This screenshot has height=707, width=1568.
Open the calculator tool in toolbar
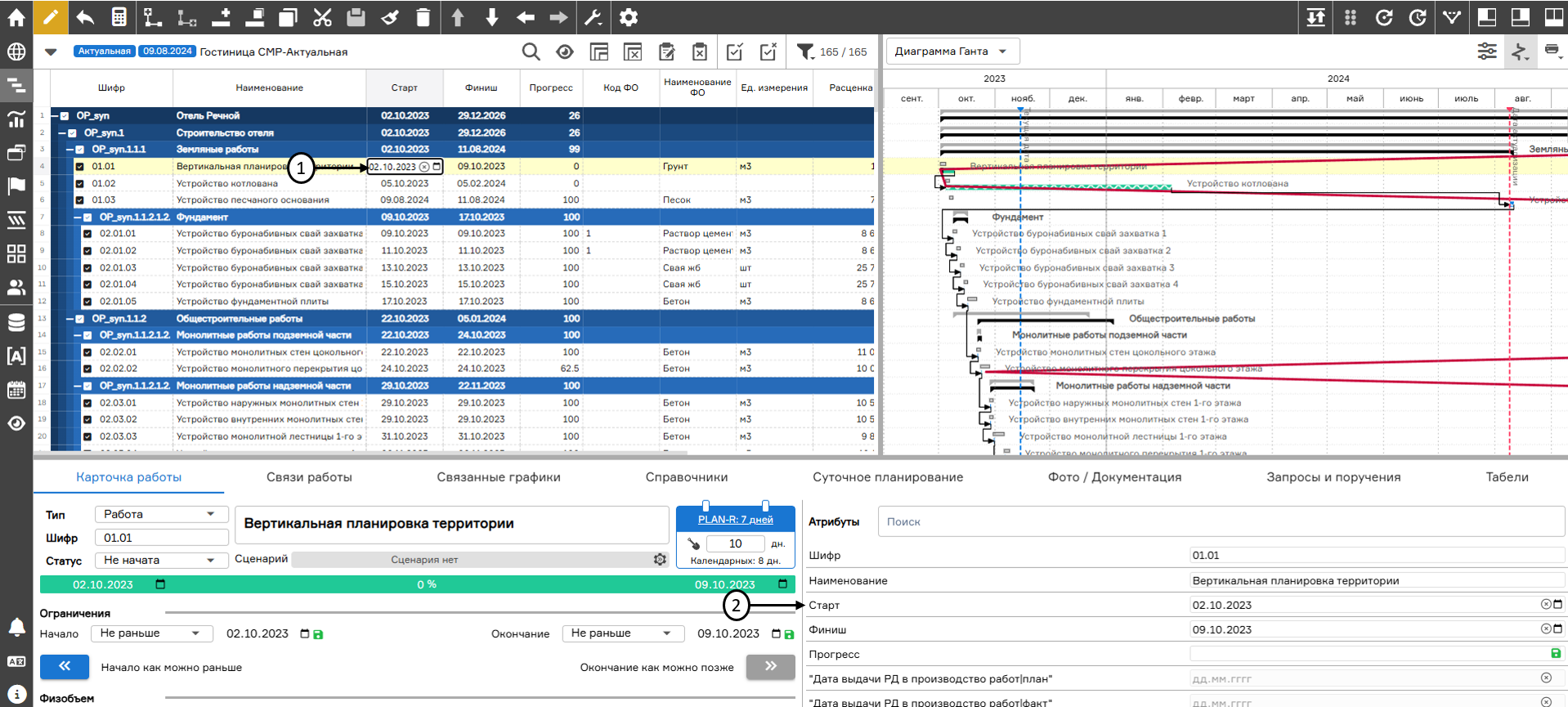coord(119,17)
